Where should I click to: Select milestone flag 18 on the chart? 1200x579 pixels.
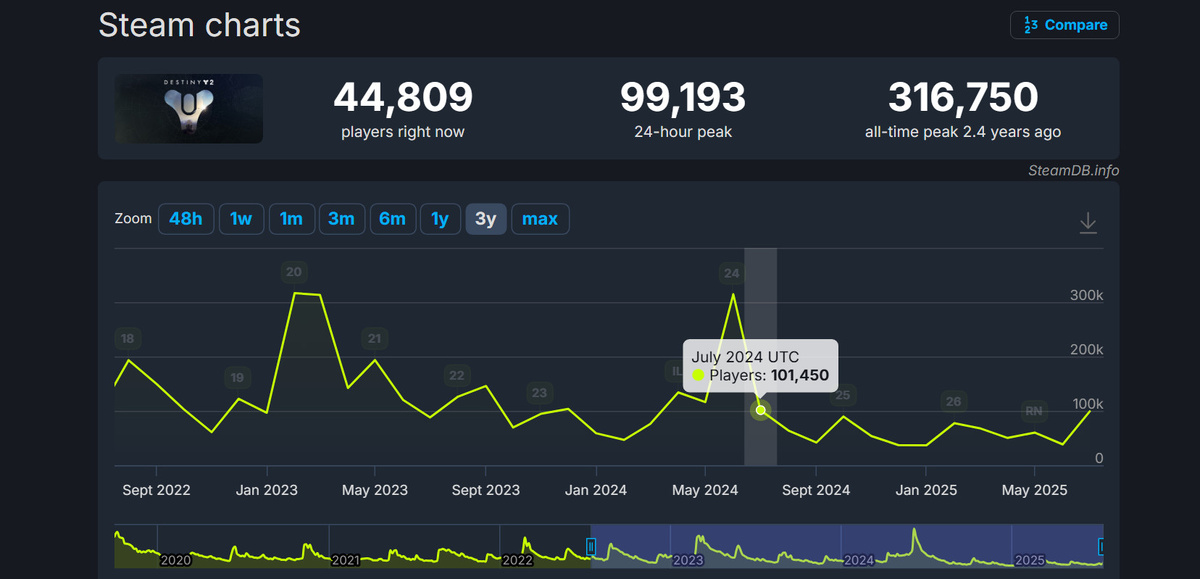click(127, 338)
